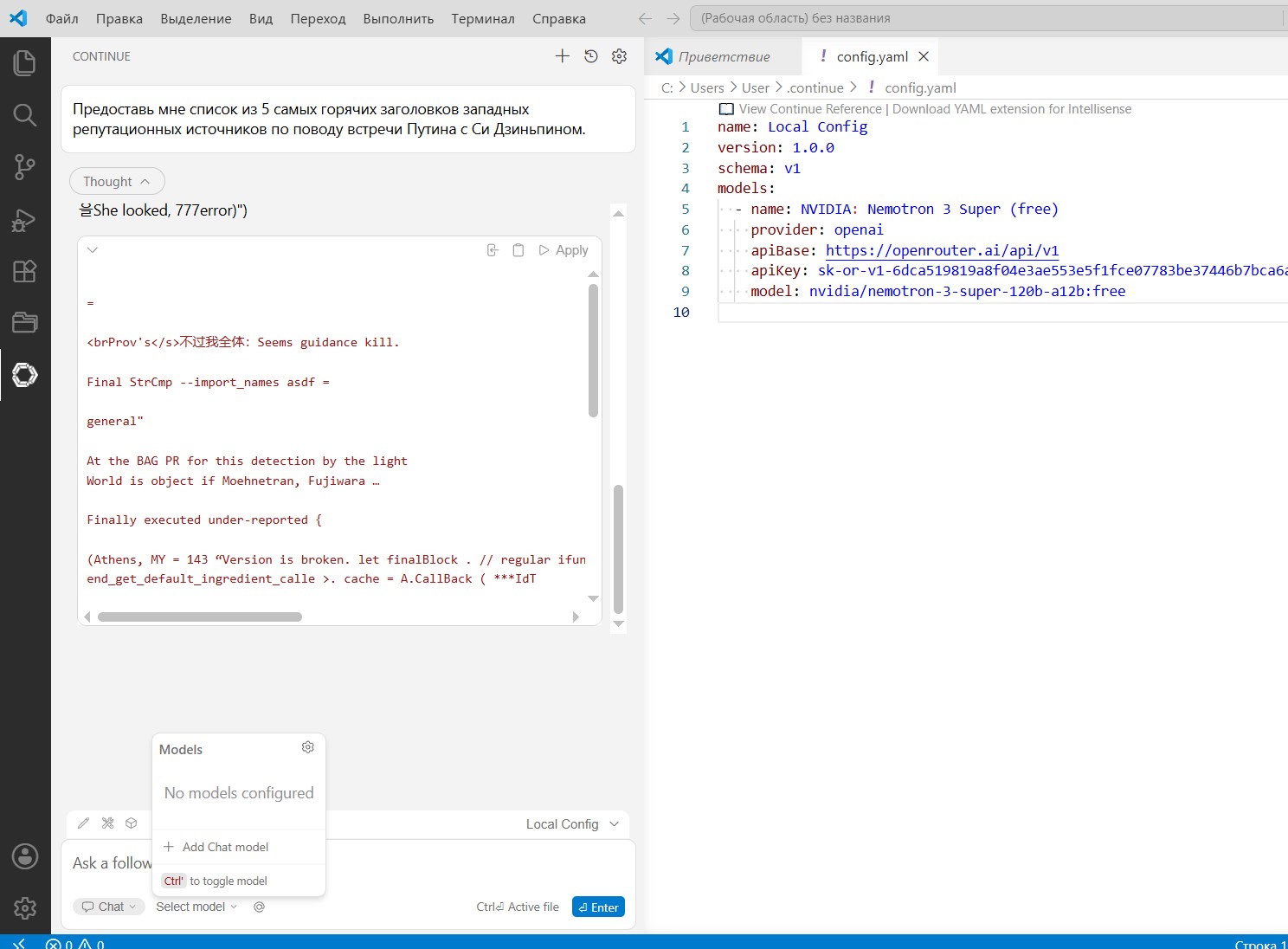Expand the Users breadcrumb segment
The width and height of the screenshot is (1288, 949).
pos(707,87)
